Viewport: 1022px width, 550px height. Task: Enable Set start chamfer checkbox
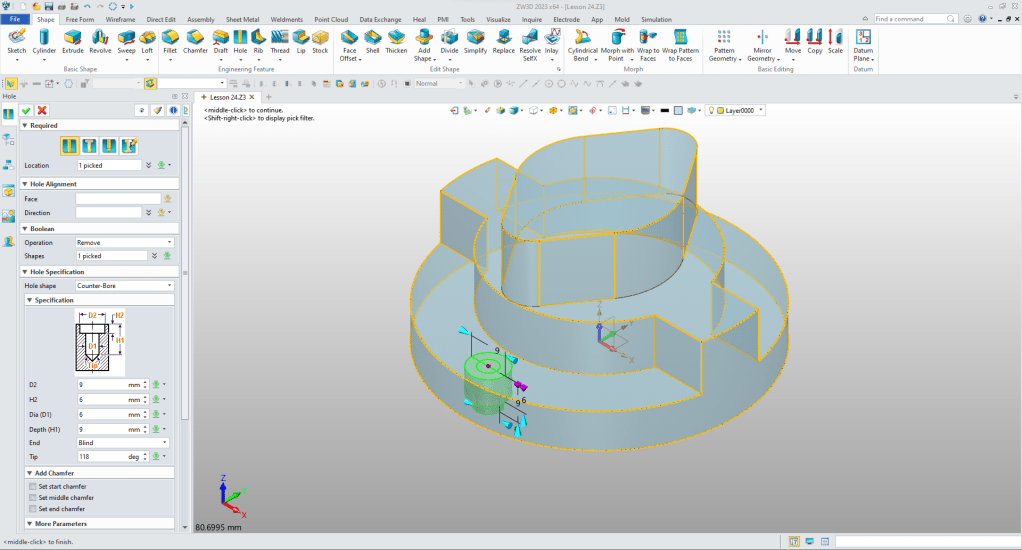tap(33, 486)
